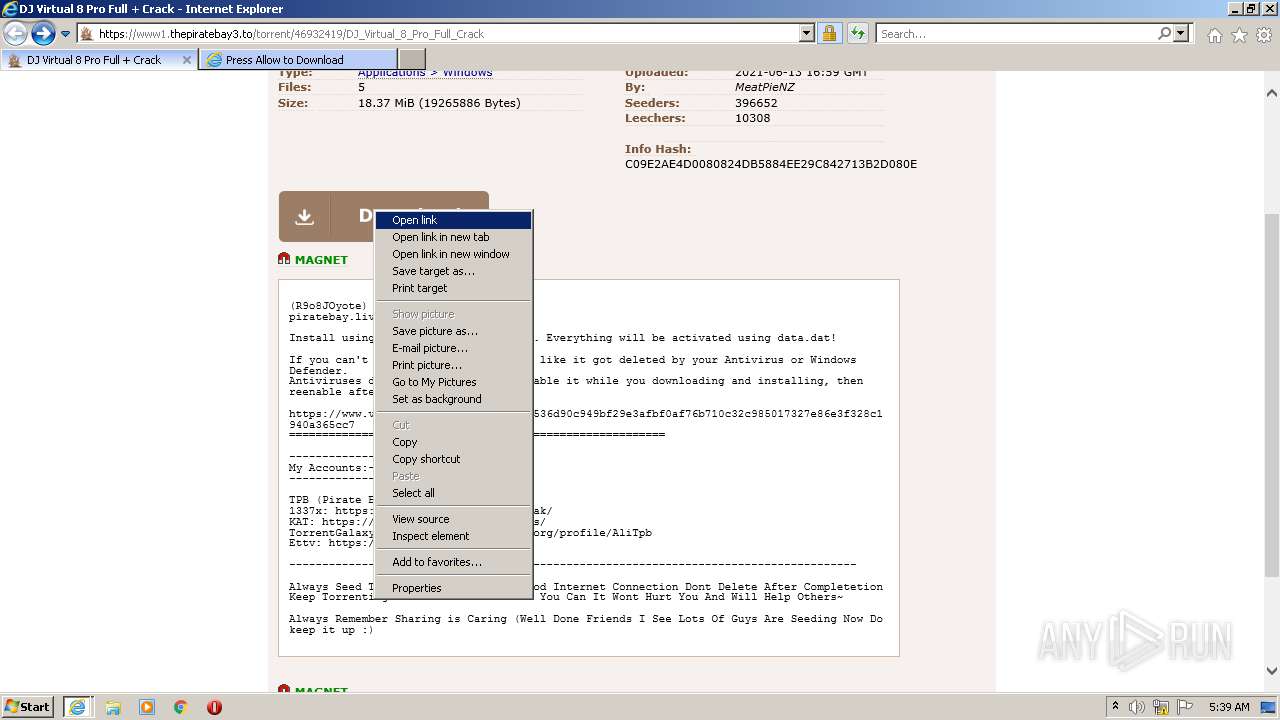Click the browser Back arrow button

[16, 34]
